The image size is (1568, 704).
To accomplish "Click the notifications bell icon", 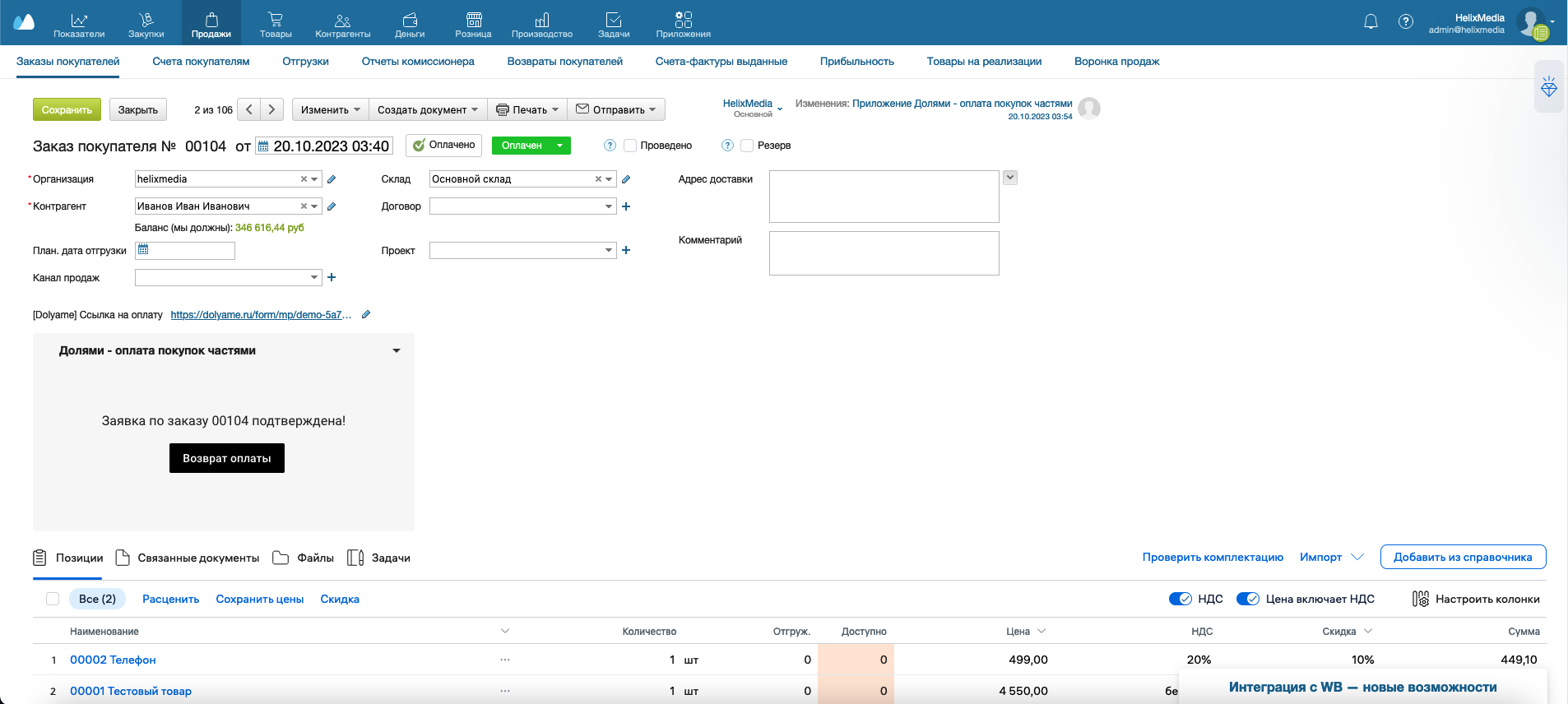I will tap(1371, 22).
